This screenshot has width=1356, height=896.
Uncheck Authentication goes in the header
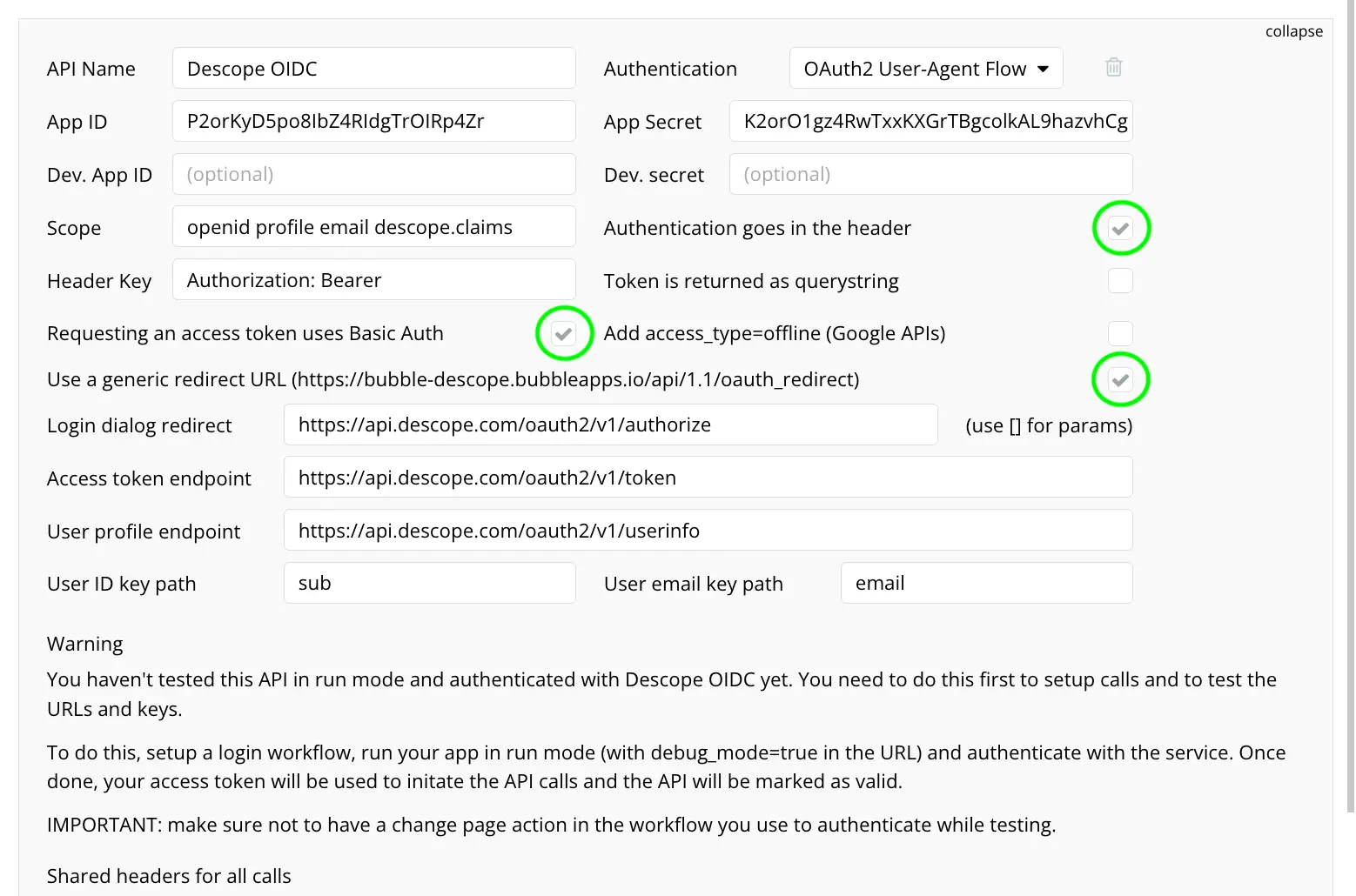tap(1120, 228)
